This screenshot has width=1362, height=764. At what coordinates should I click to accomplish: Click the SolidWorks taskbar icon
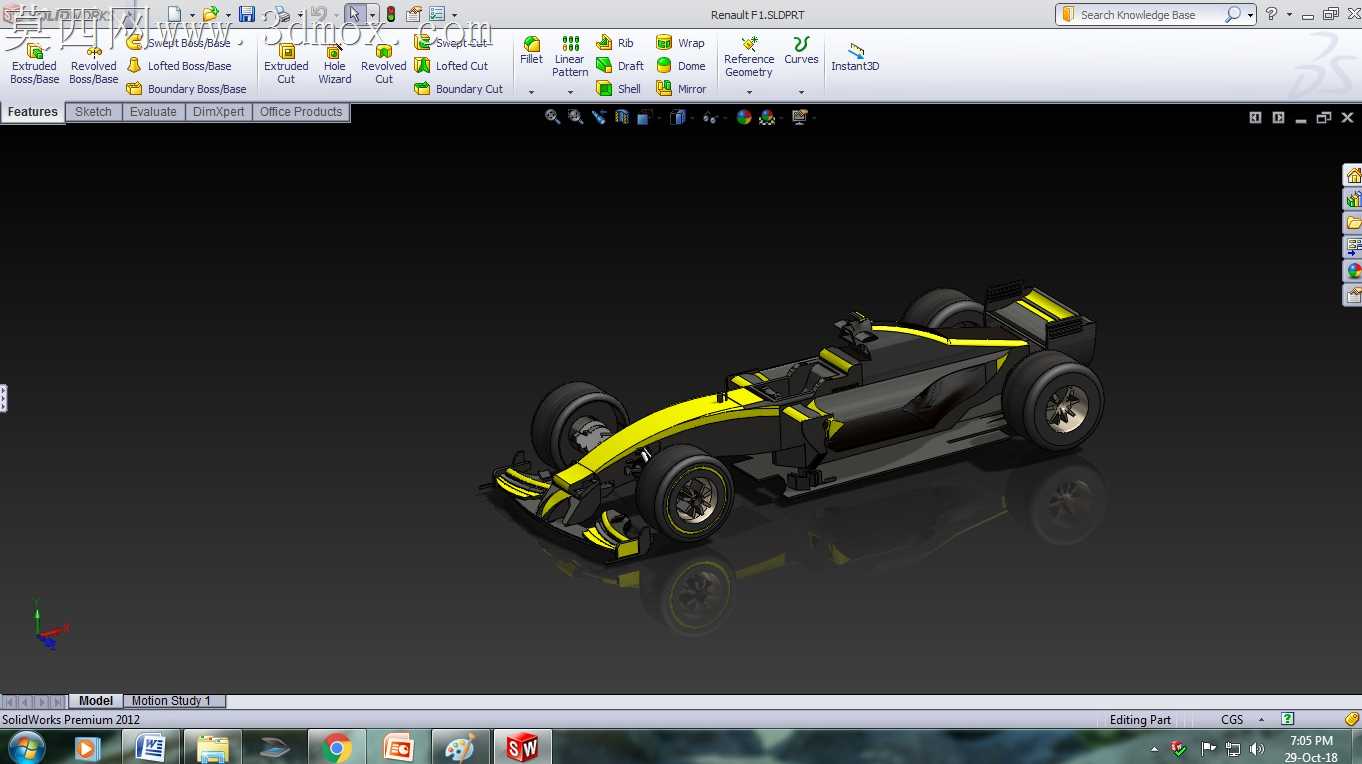pos(522,747)
